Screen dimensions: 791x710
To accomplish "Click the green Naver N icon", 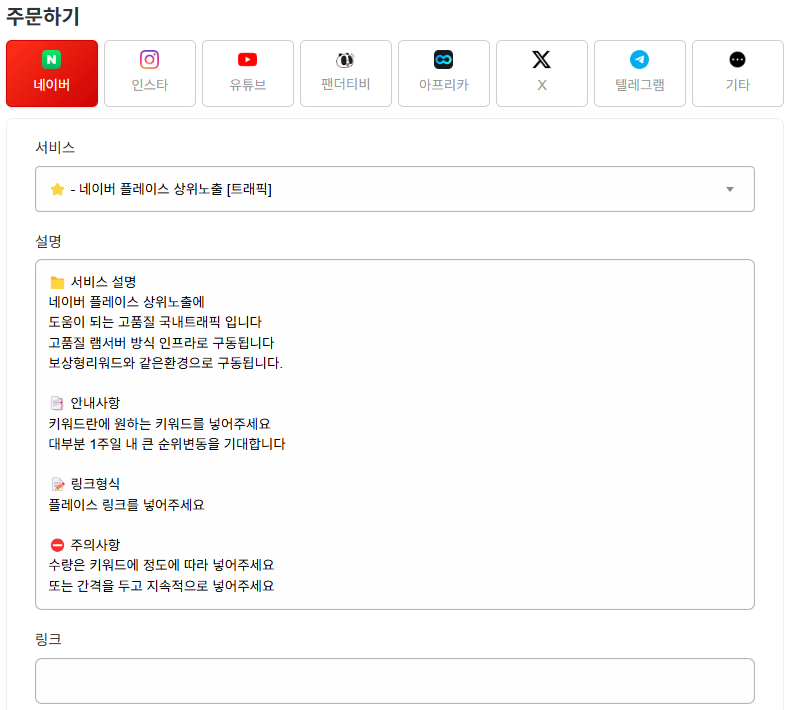I will (x=51, y=60).
